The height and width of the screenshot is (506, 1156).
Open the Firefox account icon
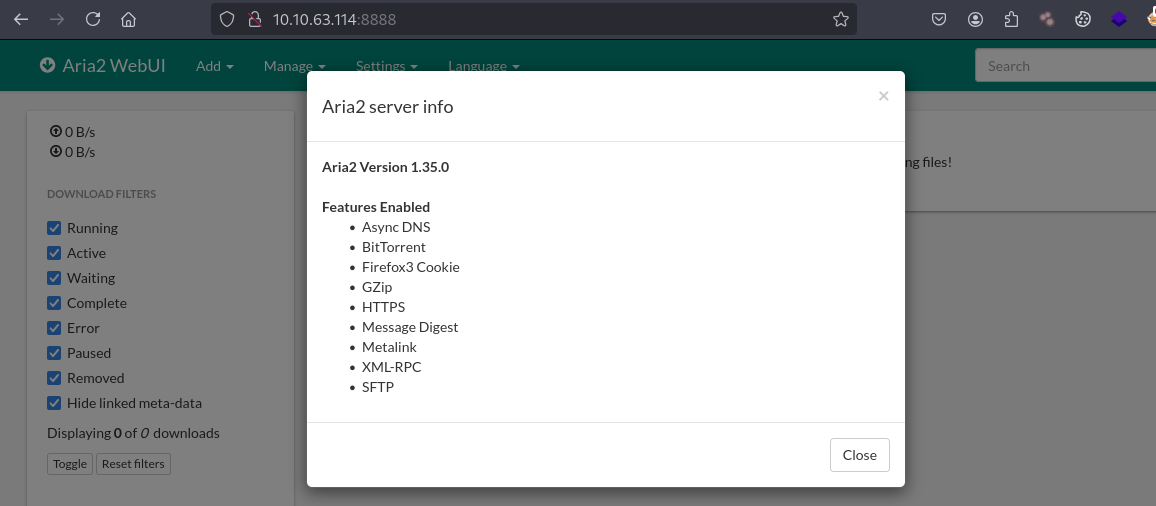click(975, 19)
